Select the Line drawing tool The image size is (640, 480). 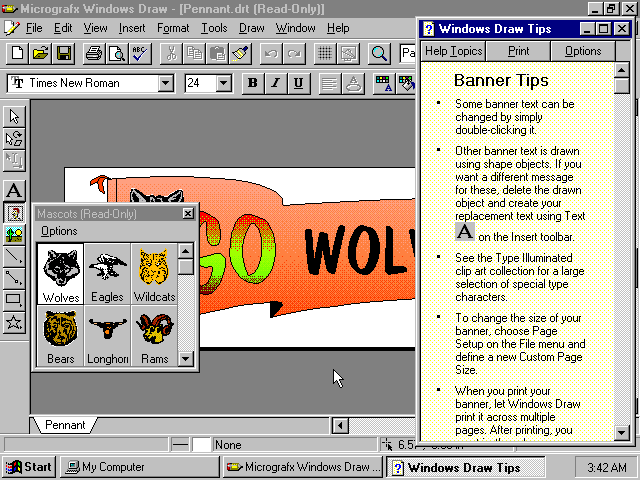[x=14, y=256]
